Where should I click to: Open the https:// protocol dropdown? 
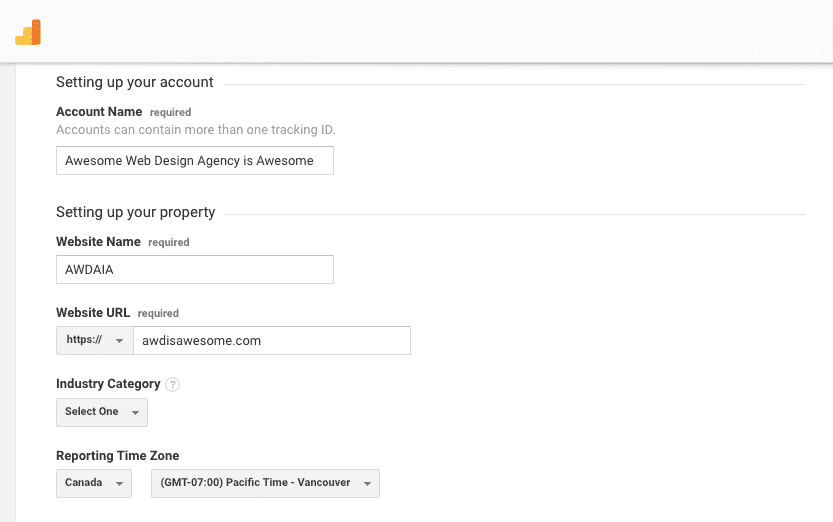tap(95, 340)
